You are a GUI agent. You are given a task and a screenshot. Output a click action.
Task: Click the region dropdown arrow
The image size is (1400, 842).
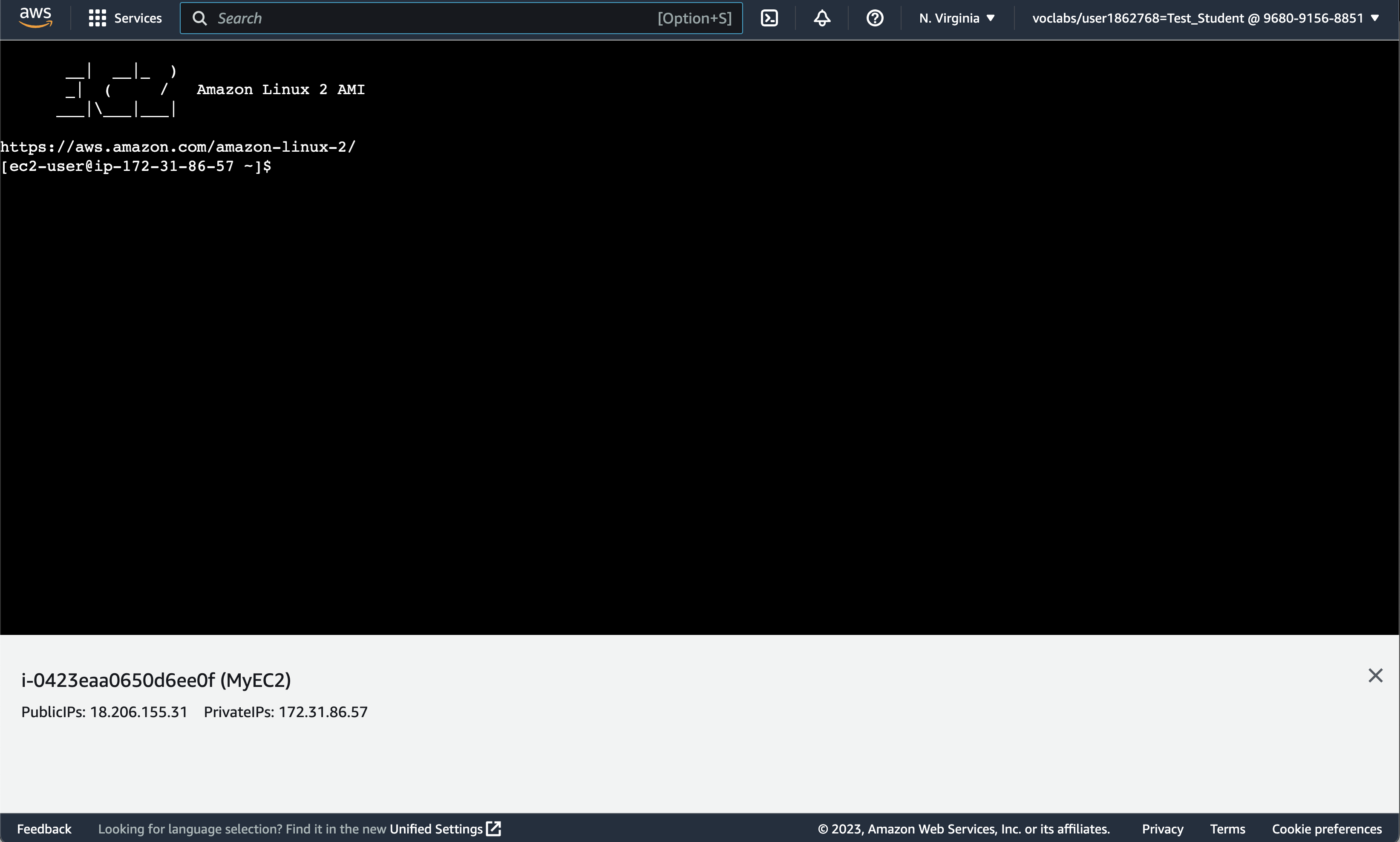pos(991,18)
